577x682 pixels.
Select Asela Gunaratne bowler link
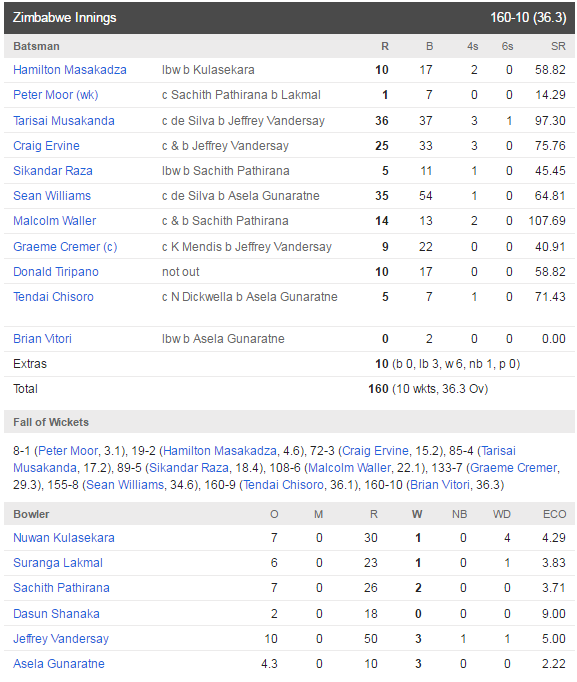pos(59,664)
